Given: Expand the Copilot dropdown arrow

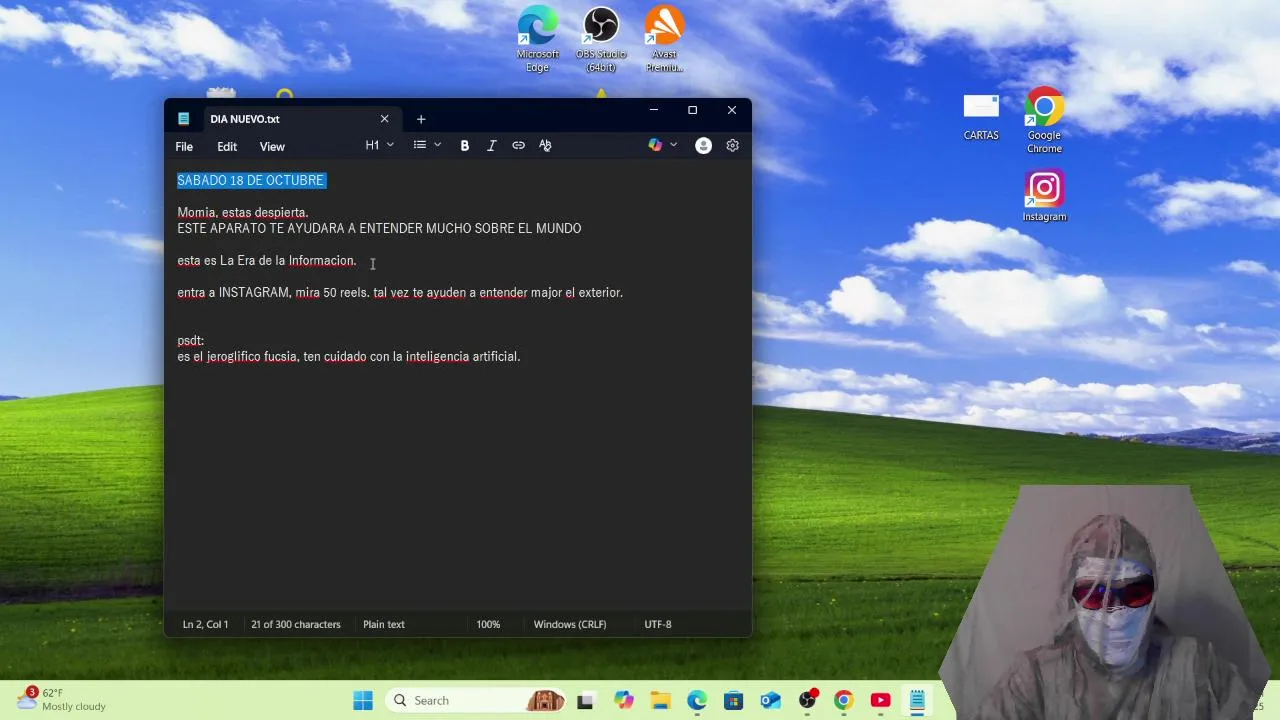Looking at the screenshot, I should click(x=673, y=145).
